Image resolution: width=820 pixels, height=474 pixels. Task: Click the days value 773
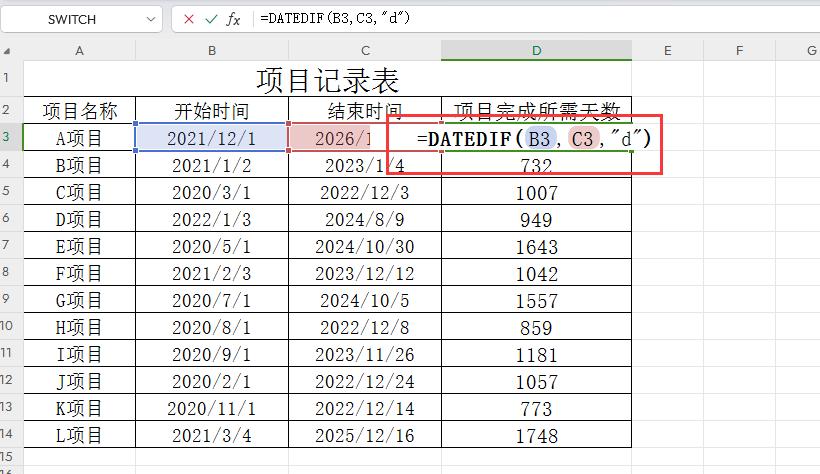[537, 408]
